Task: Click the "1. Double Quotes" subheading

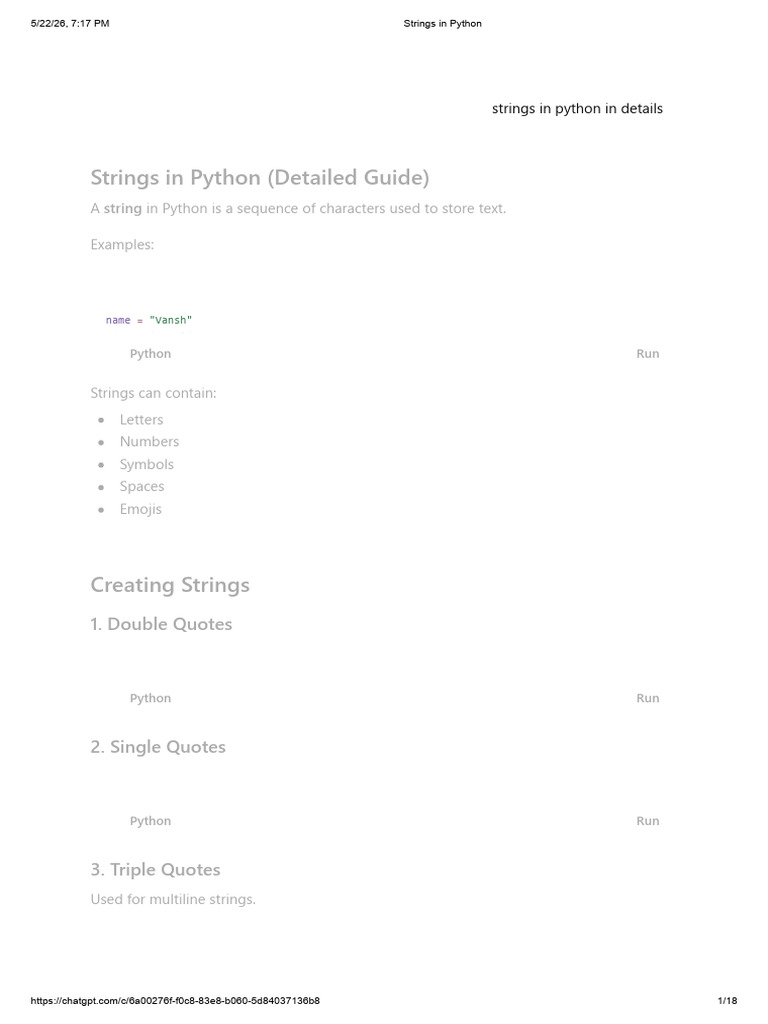Action: pos(161,624)
